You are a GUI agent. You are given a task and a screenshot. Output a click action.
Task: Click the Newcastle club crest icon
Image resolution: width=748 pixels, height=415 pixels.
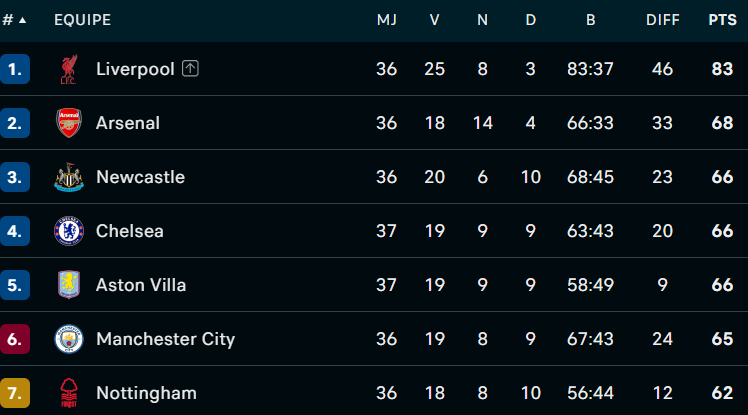68,177
